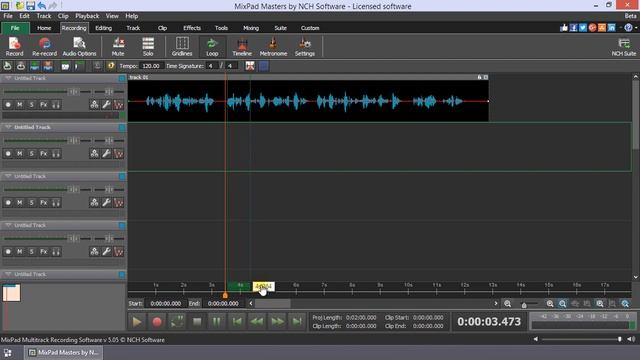Collapse the fifth Untitled Track header
Screen dimensions: 640x360
(x=8, y=274)
